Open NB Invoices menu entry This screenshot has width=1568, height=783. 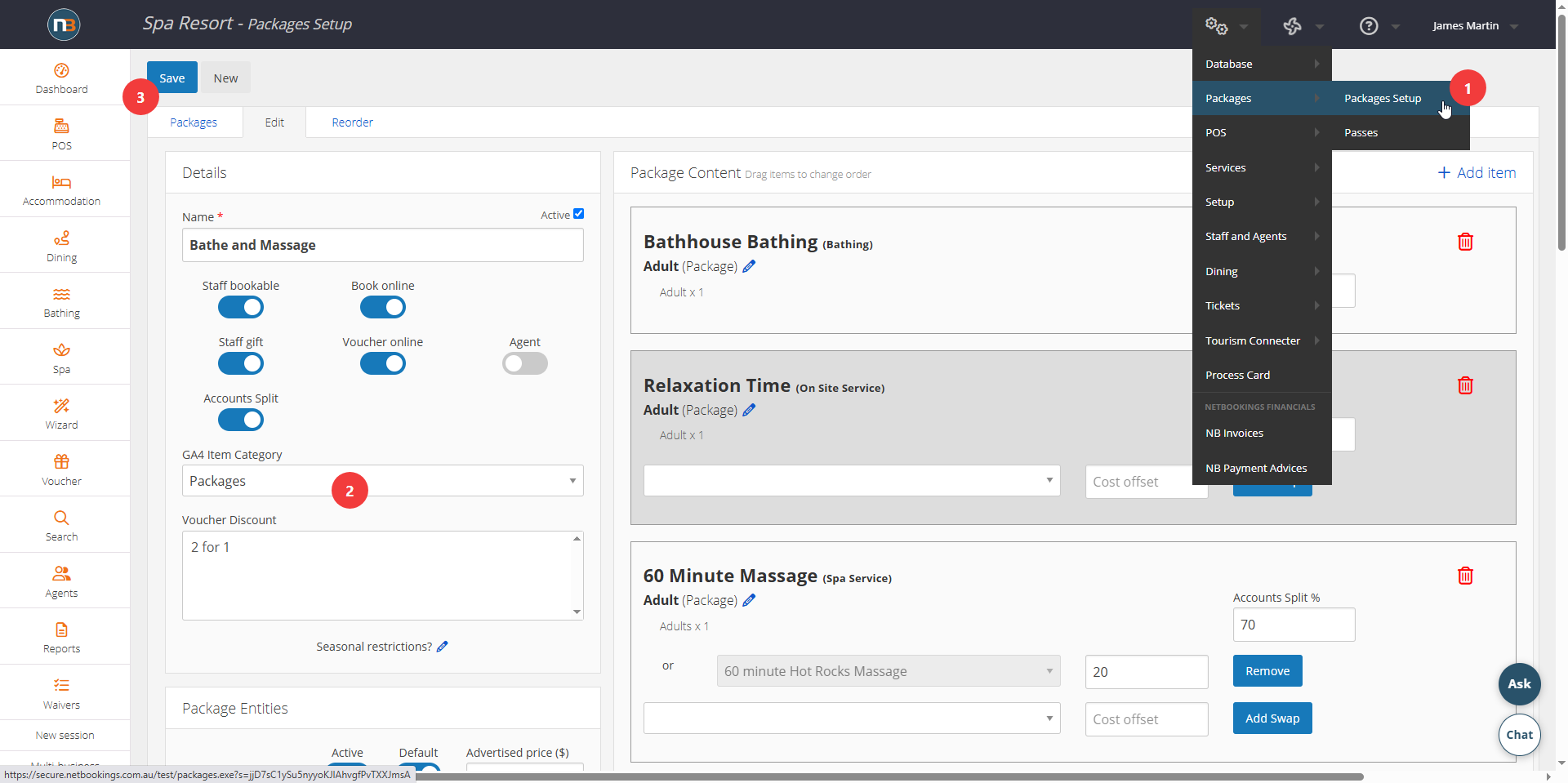point(1262,433)
